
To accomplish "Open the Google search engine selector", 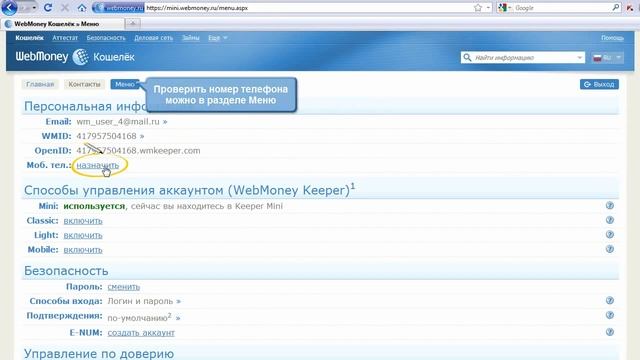I will 505,8.
